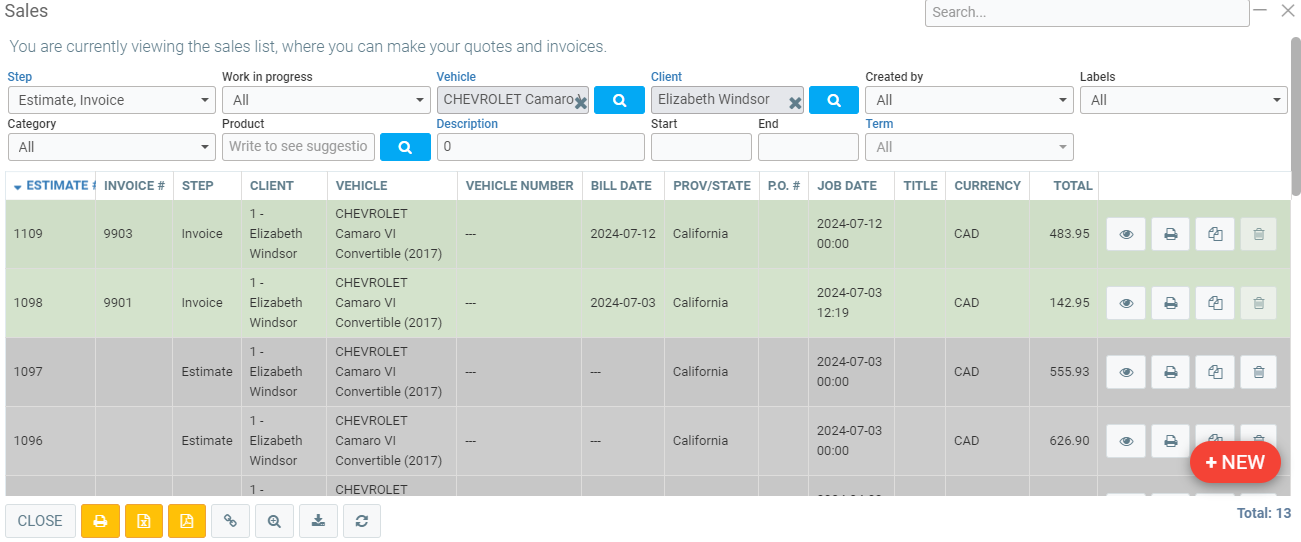Duplicate estimate 1097 with copy icon
The width and height of the screenshot is (1301, 542).
1215,372
